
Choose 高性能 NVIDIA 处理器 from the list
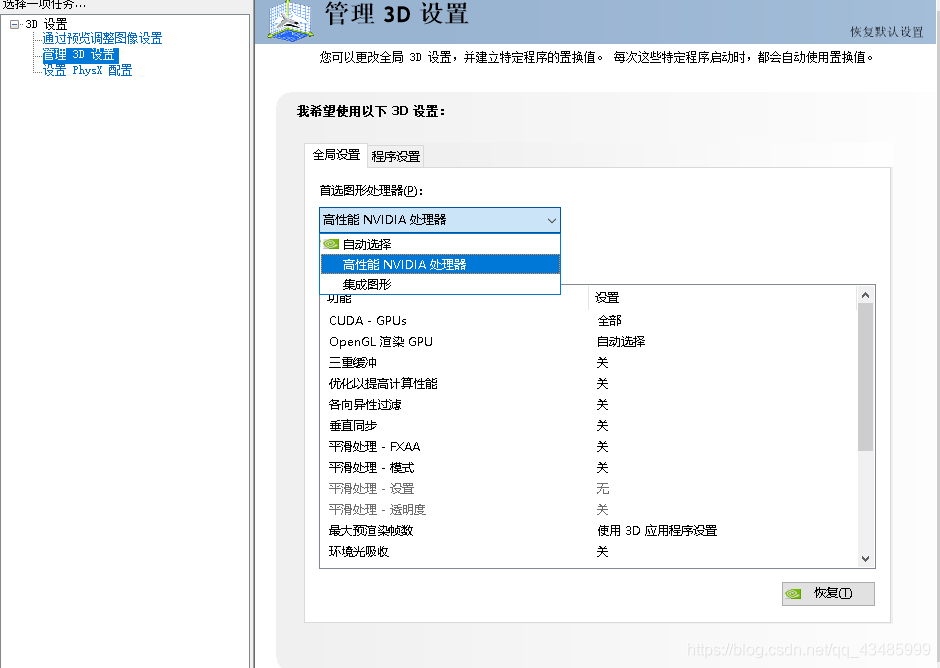(x=440, y=264)
